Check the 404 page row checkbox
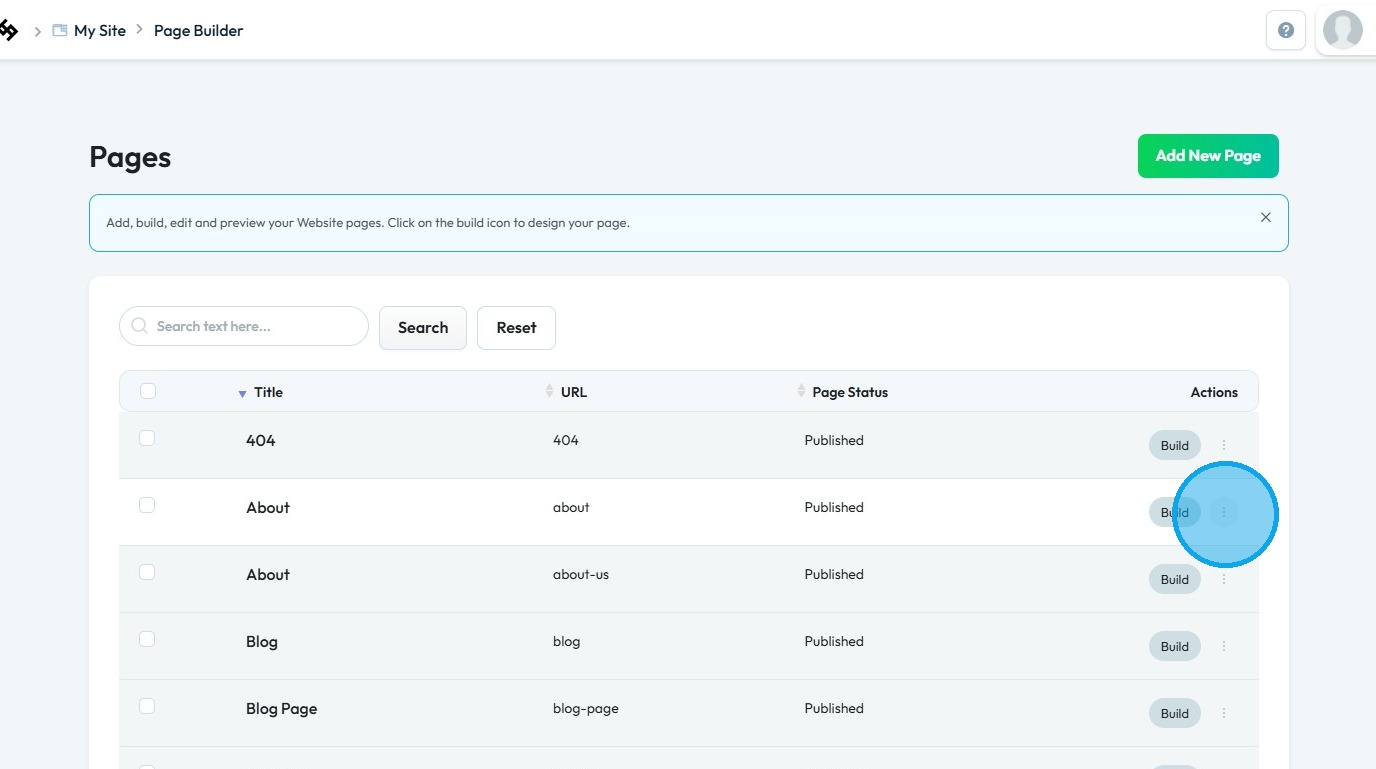The image size is (1376, 769). click(147, 438)
